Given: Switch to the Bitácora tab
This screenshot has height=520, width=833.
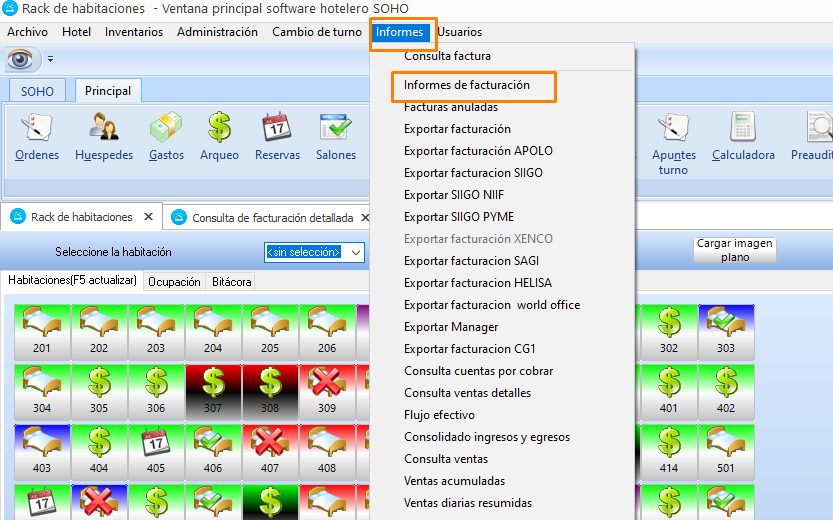Looking at the screenshot, I should (231, 282).
